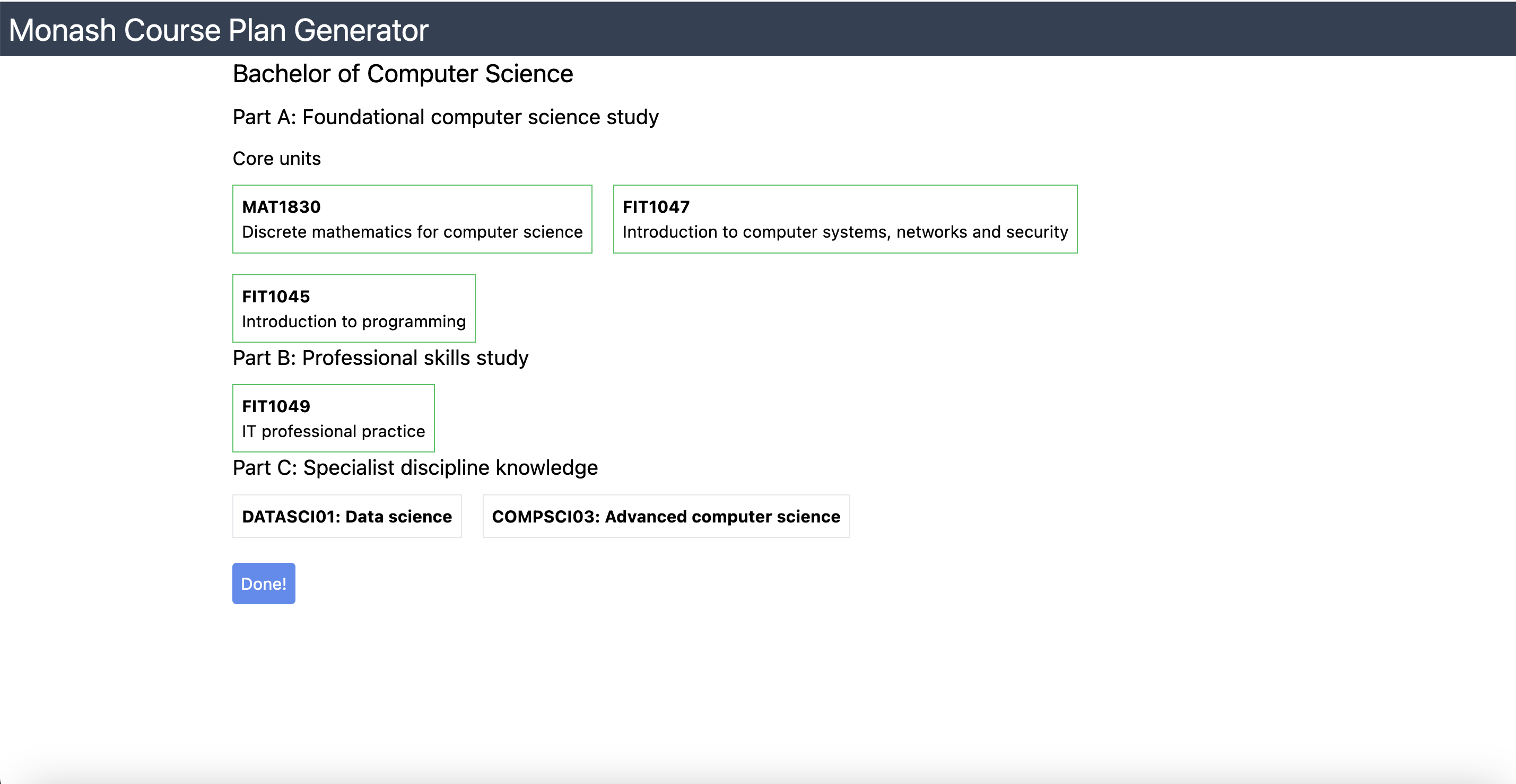Toggle the MAT1830 discrete mathematics unit card
Viewport: 1516px width, 784px height.
(412, 219)
